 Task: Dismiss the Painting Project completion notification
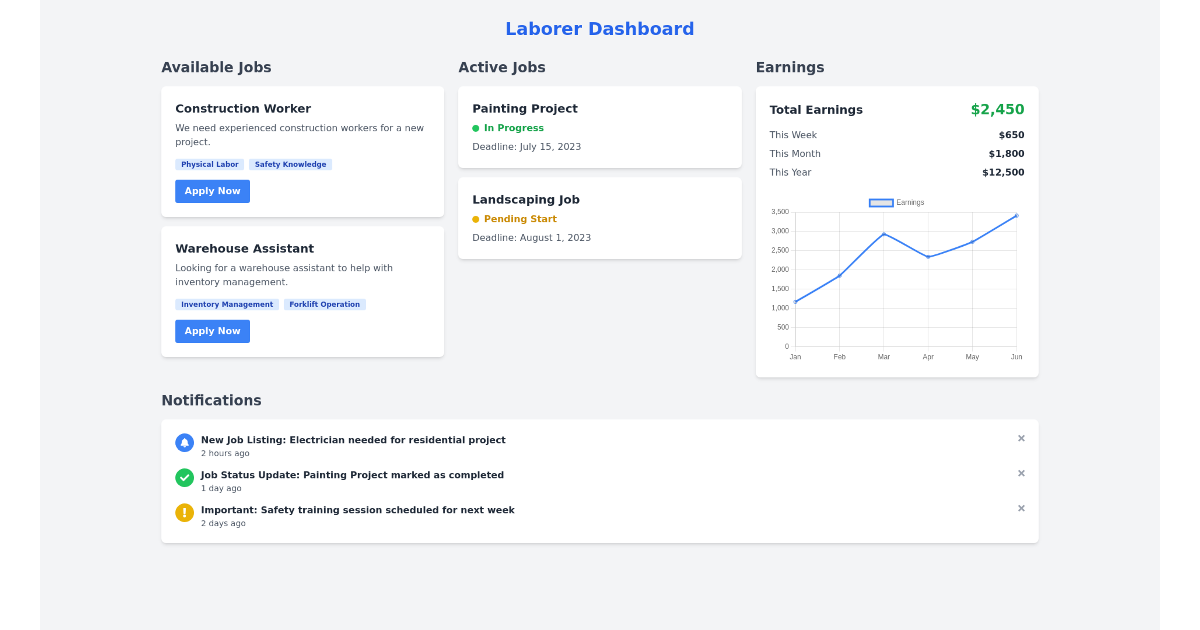1021,473
